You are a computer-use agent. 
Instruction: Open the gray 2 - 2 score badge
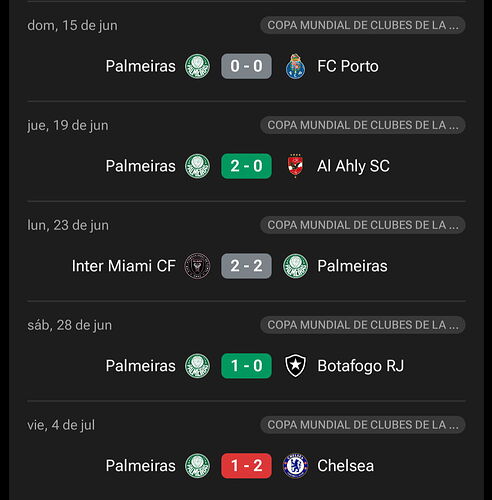246,266
